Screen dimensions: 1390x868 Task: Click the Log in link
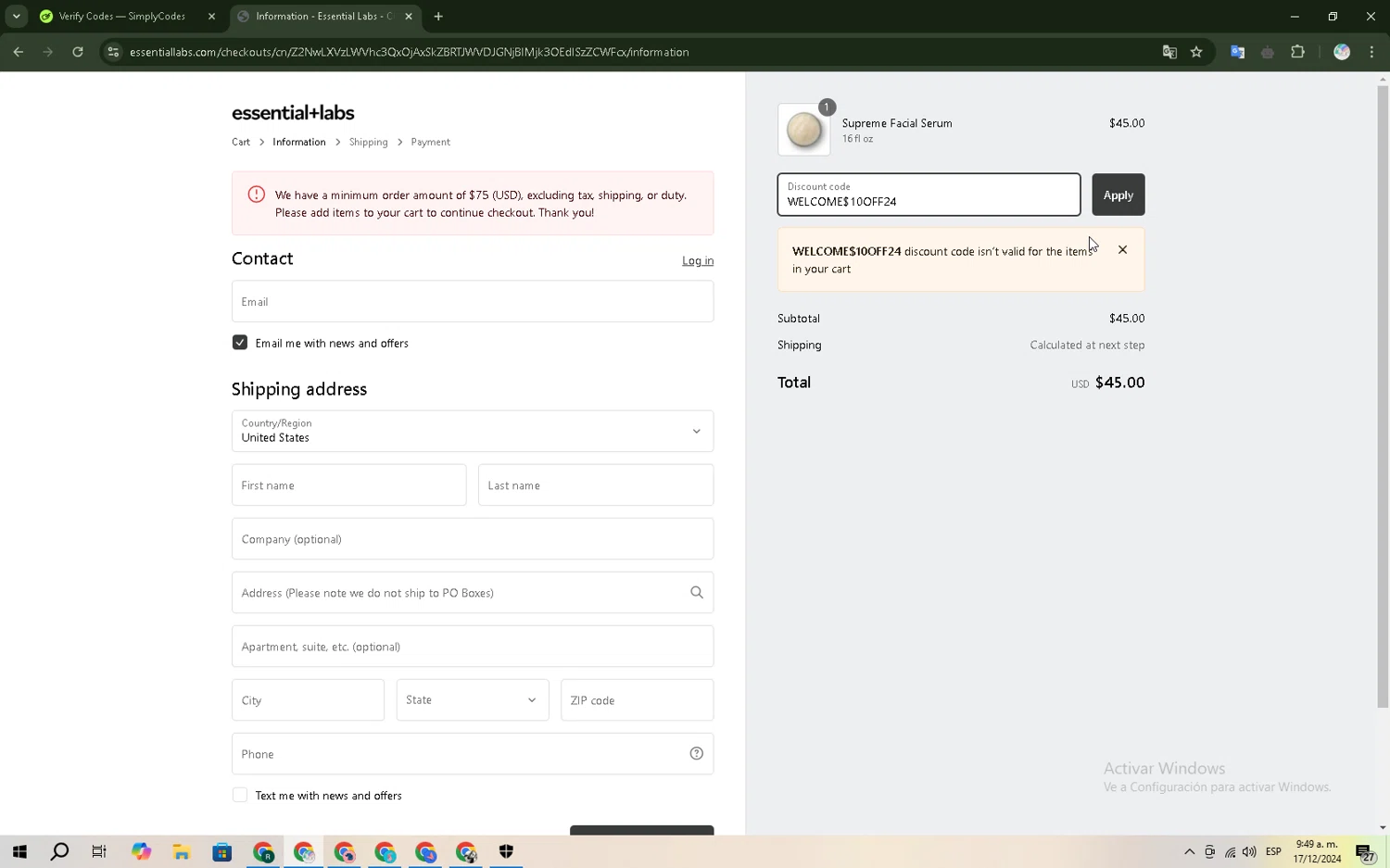tap(698, 260)
